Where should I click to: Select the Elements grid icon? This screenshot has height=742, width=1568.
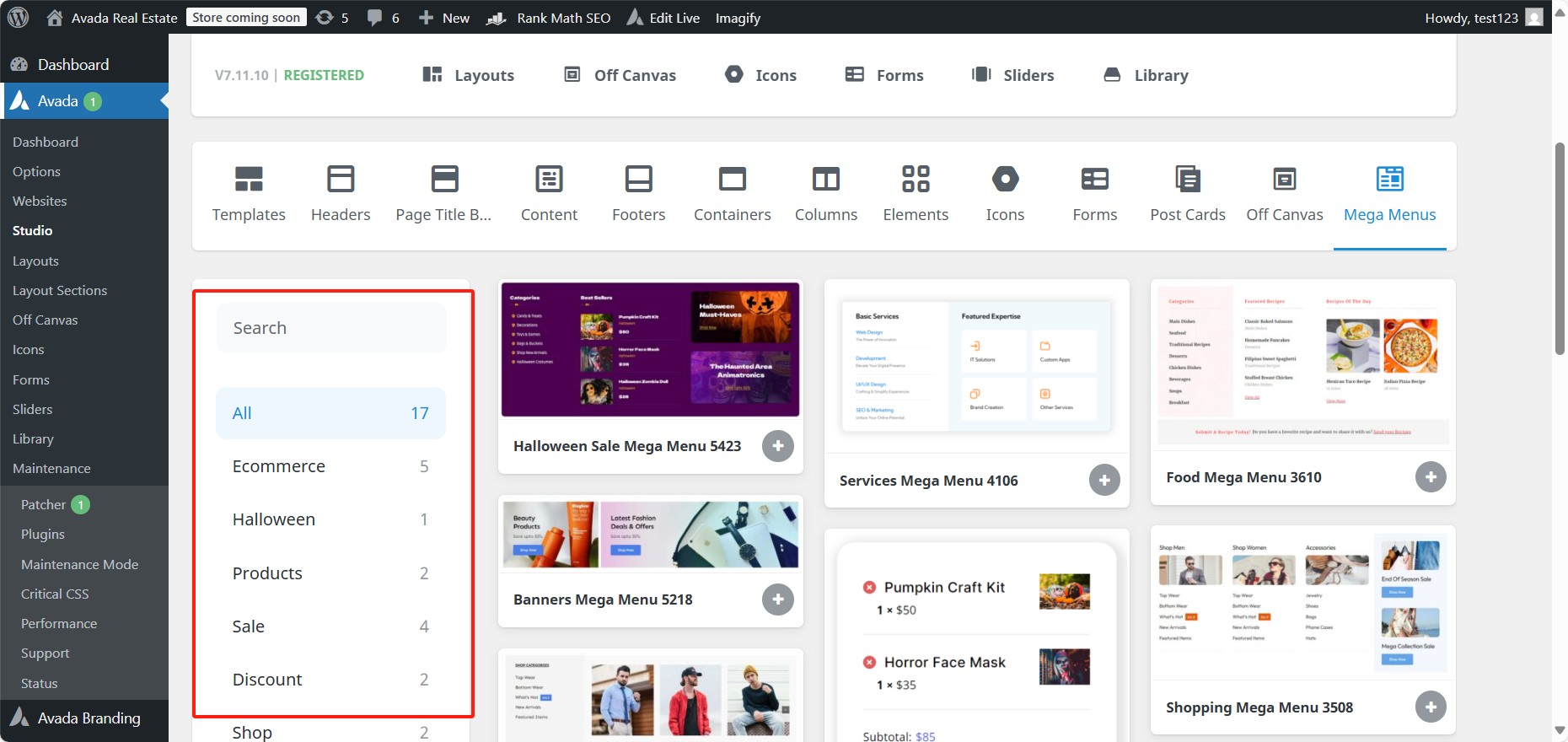coord(916,180)
